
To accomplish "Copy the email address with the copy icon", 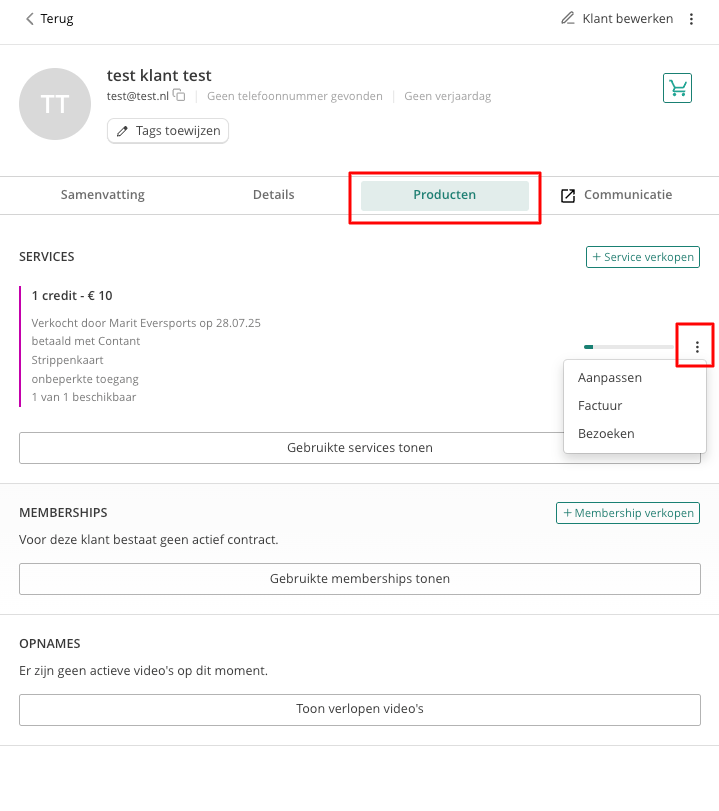I will click(x=179, y=95).
